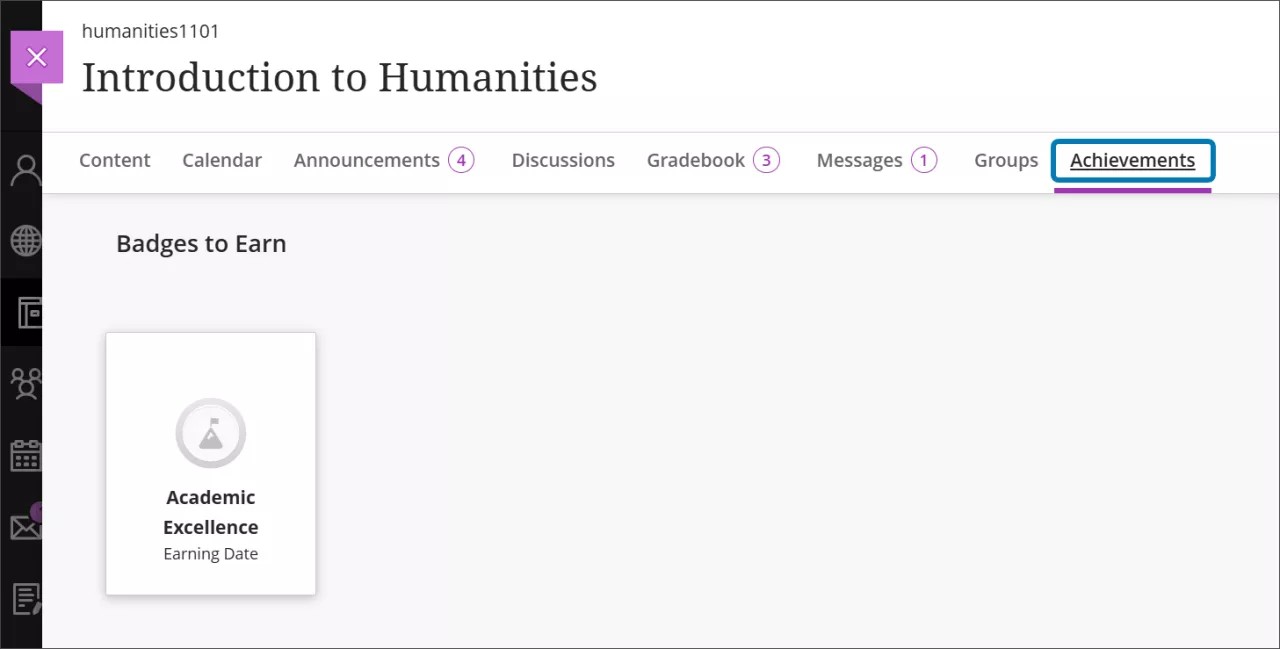Switch to the Discussions tab

click(563, 160)
